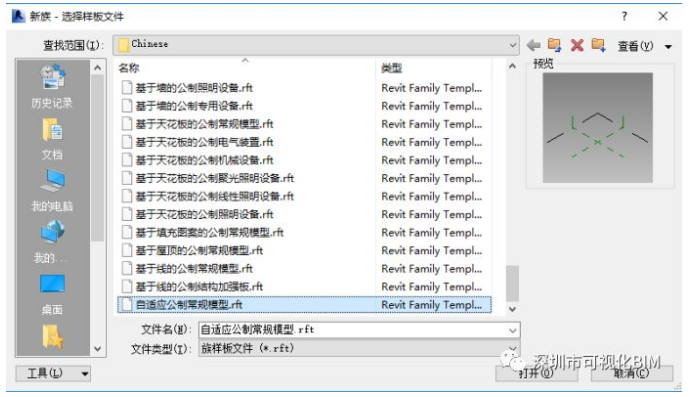The height and width of the screenshot is (397, 689).
Task: Click the 打开(O) open button
Action: [x=536, y=373]
